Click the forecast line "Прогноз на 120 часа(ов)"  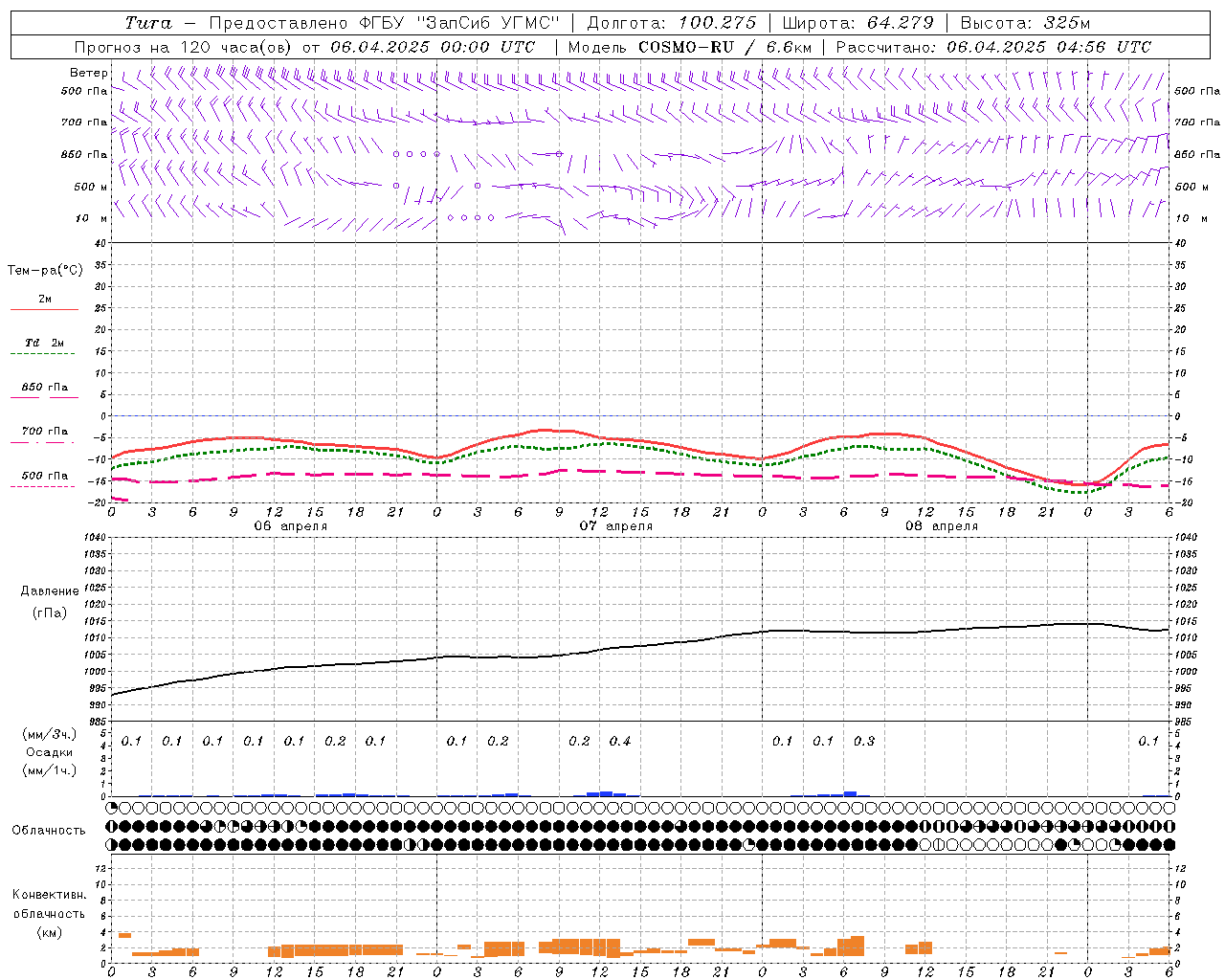pos(185,47)
